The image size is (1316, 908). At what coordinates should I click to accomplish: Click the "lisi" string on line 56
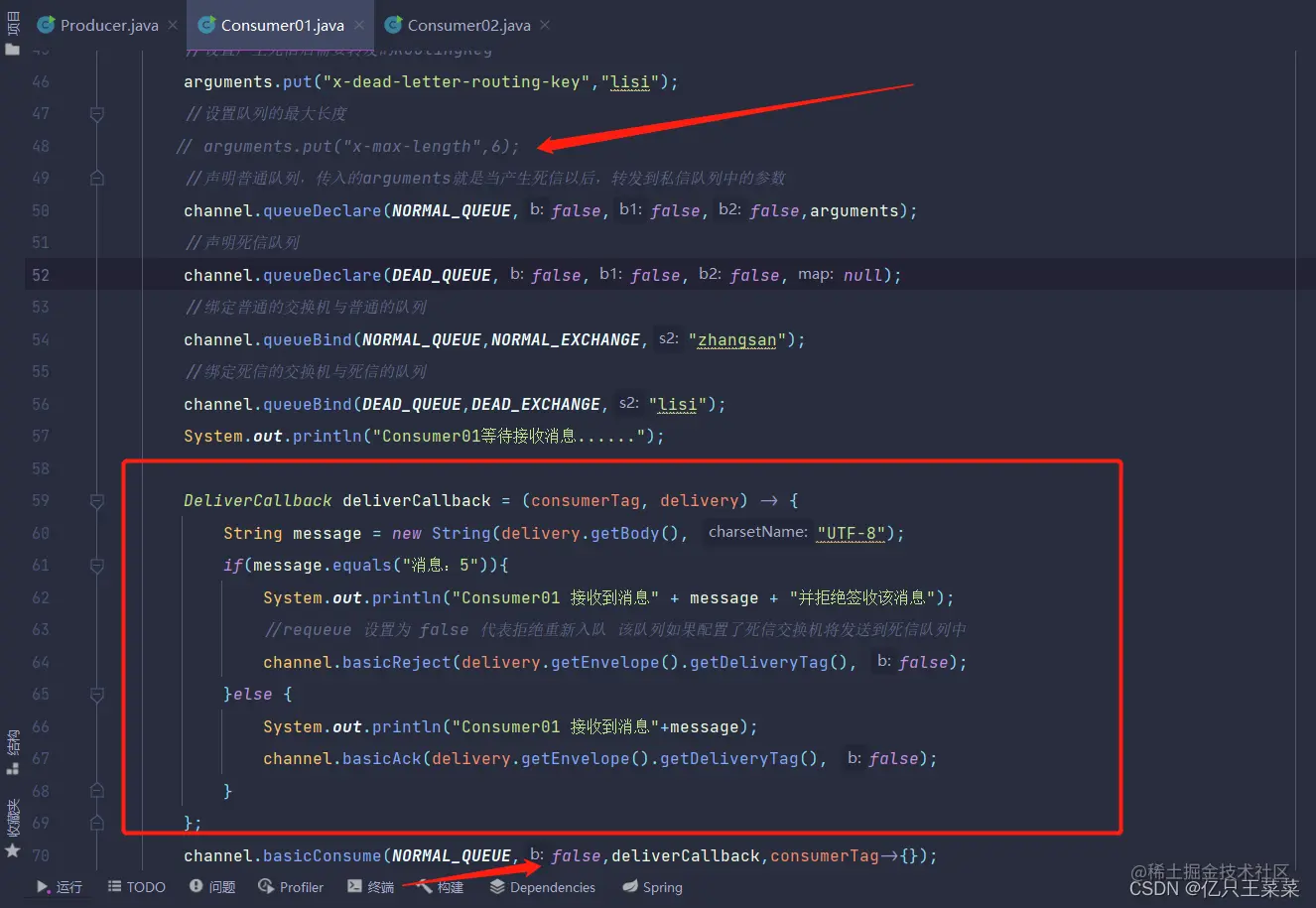pyautogui.click(x=677, y=404)
